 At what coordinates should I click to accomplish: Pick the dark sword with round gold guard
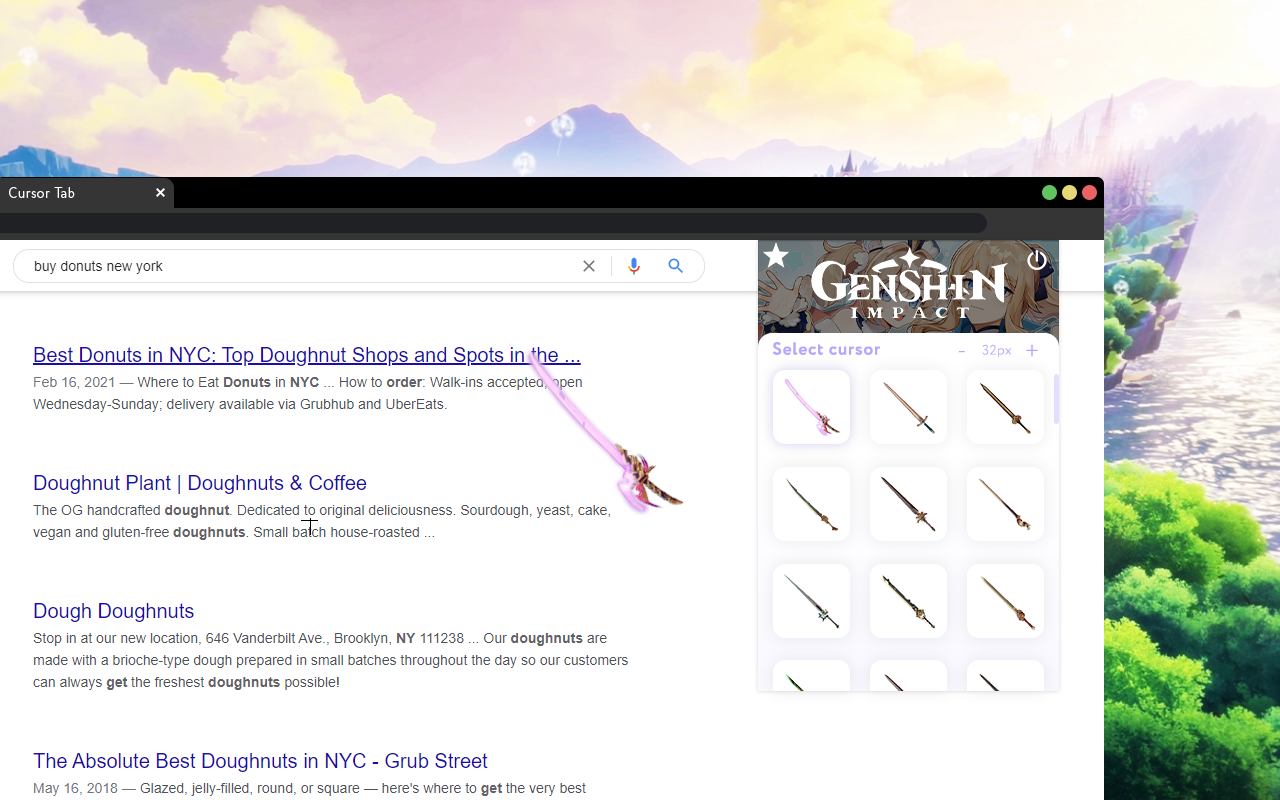pyautogui.click(x=1005, y=407)
